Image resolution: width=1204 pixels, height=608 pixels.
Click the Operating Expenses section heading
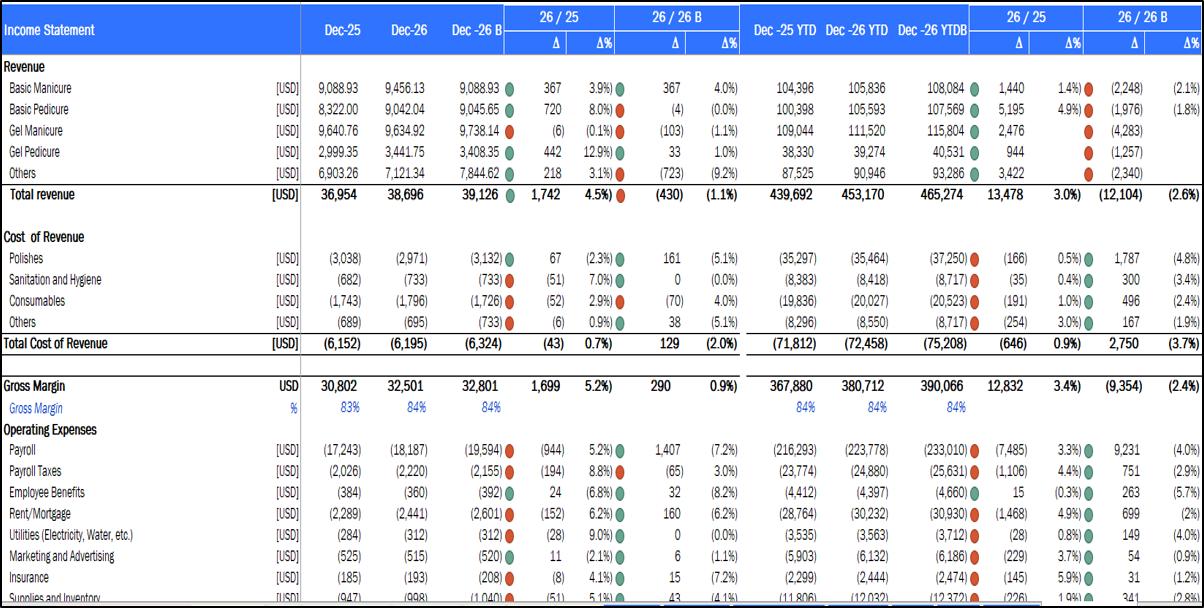pyautogui.click(x=50, y=429)
